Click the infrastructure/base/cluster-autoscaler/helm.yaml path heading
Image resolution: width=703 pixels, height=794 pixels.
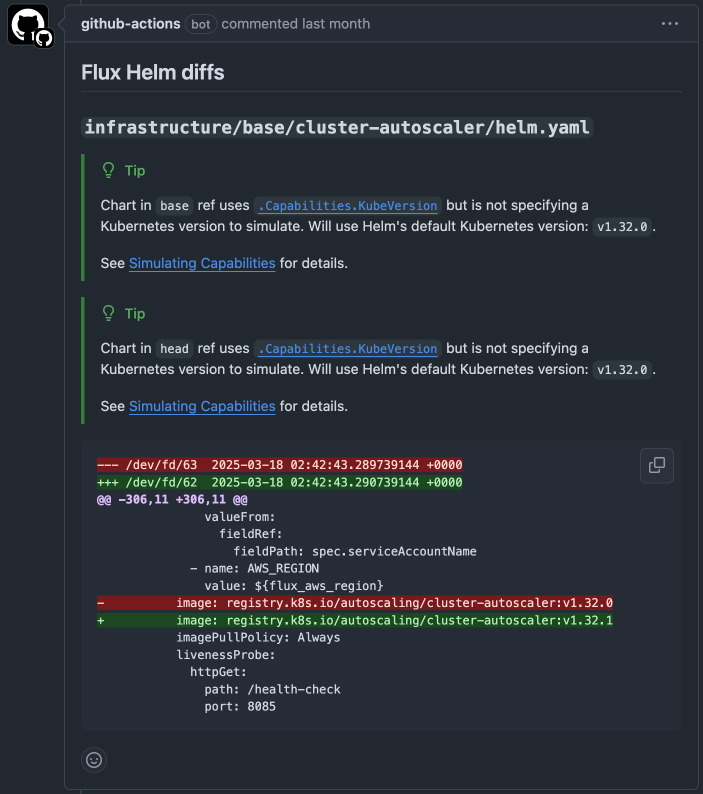click(337, 127)
